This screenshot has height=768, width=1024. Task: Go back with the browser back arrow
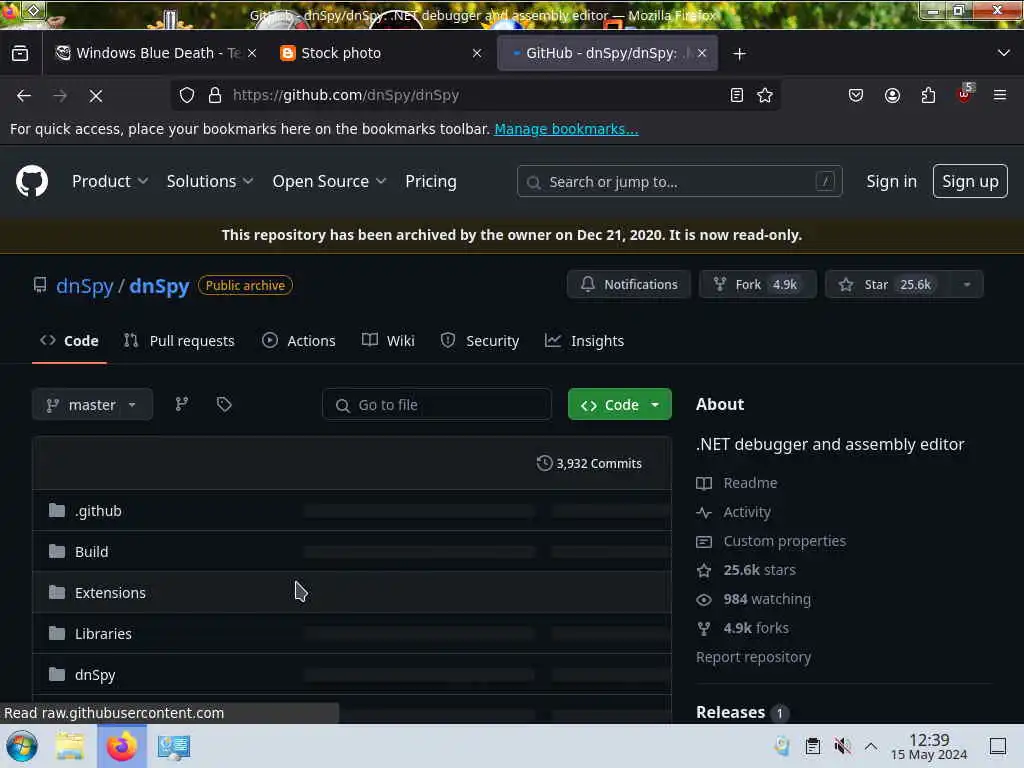[x=24, y=96]
